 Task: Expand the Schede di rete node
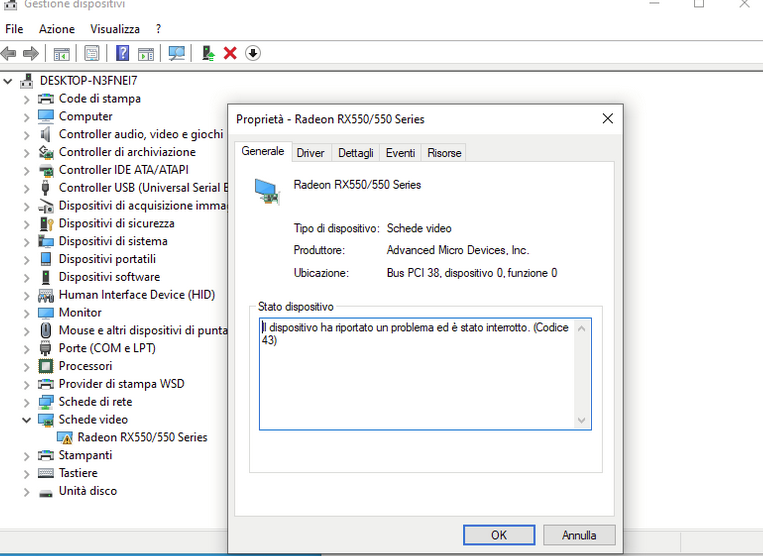click(x=26, y=402)
